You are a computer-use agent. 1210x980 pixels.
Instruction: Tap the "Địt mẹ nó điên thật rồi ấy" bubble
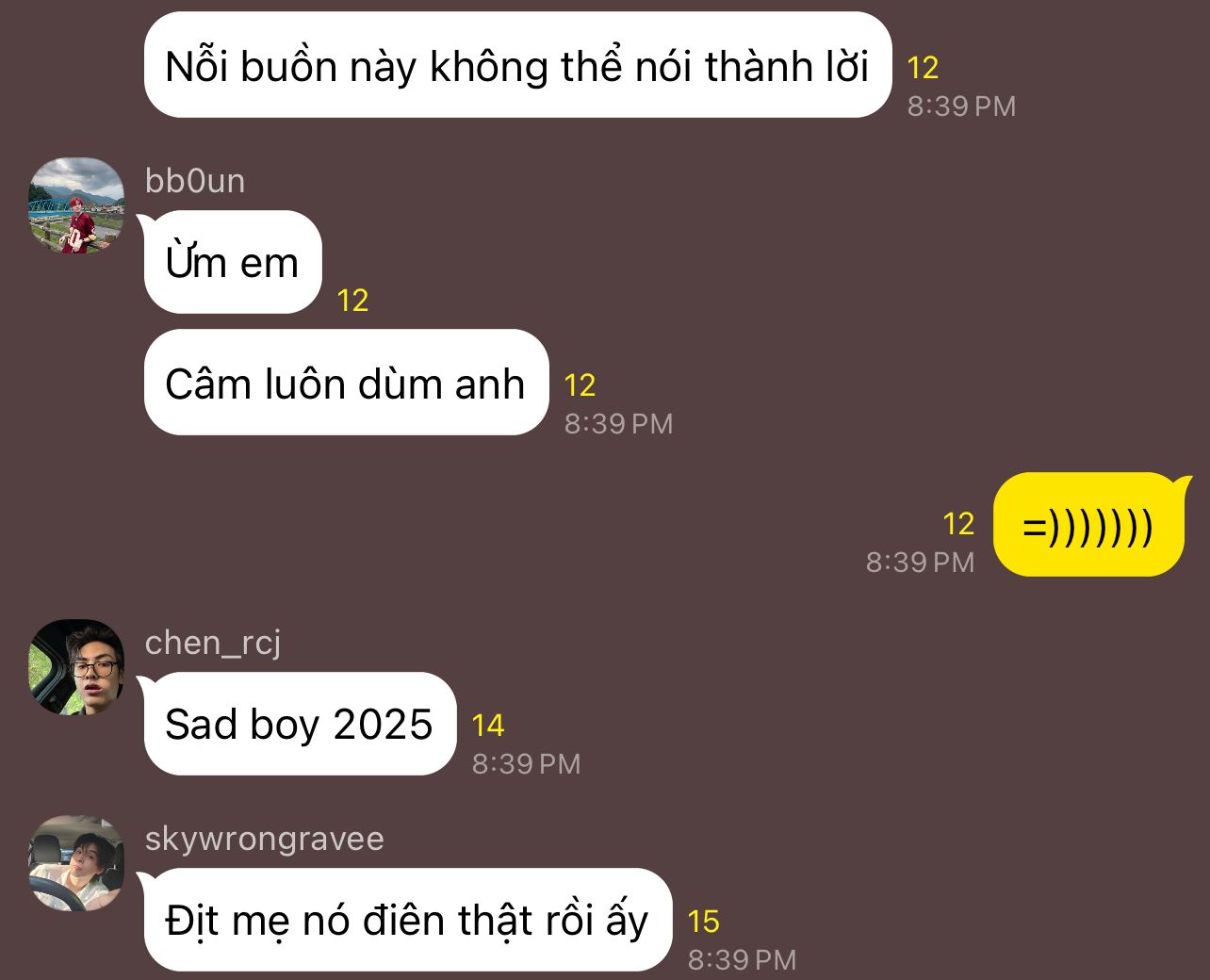click(x=407, y=920)
